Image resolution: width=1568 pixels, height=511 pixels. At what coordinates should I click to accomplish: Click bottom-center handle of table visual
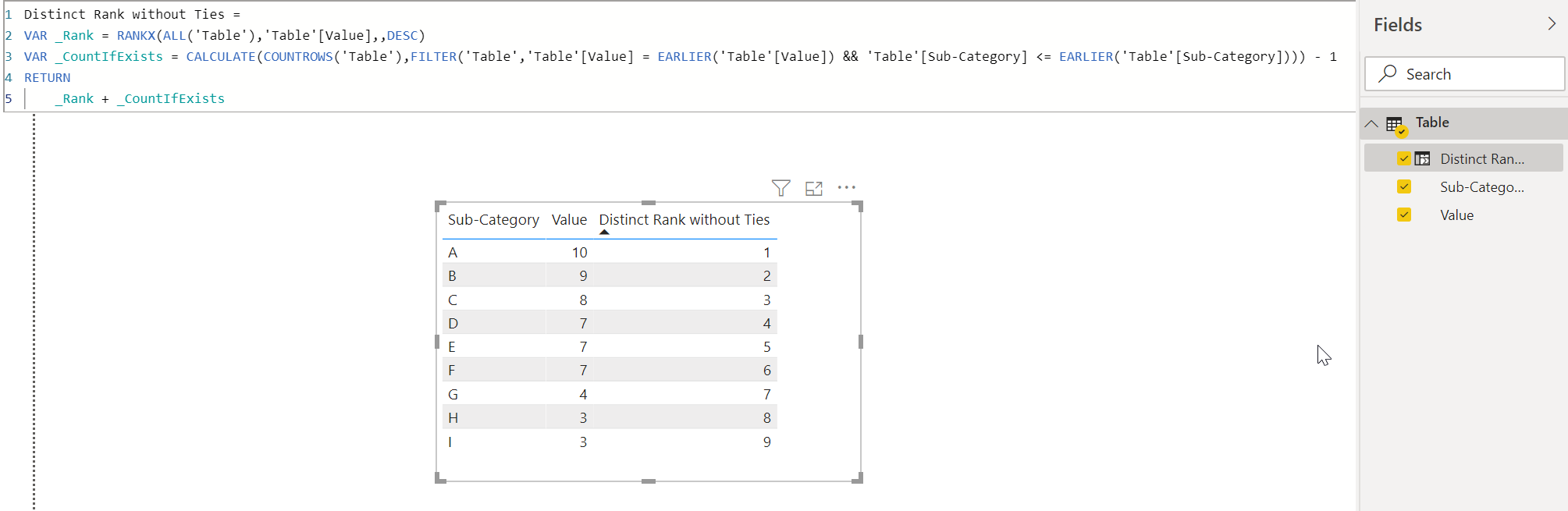(649, 481)
